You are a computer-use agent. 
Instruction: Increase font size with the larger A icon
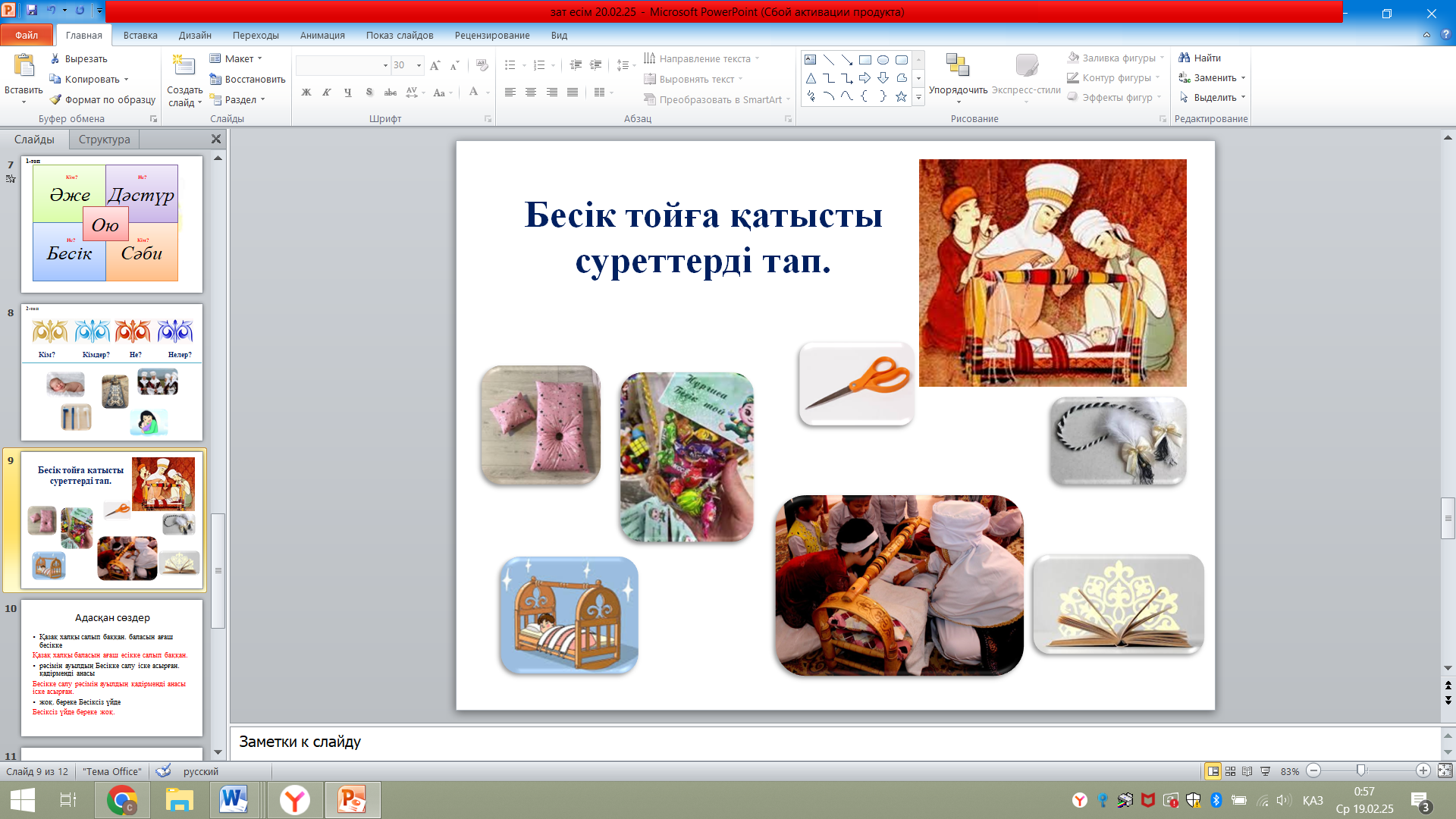(x=435, y=65)
